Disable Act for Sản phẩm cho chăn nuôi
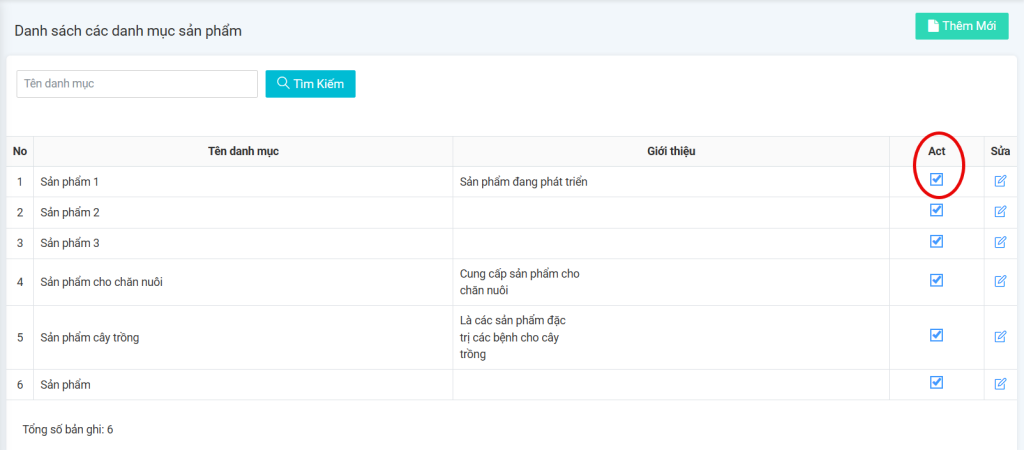Viewport: 1024px width, 450px height. tap(937, 280)
